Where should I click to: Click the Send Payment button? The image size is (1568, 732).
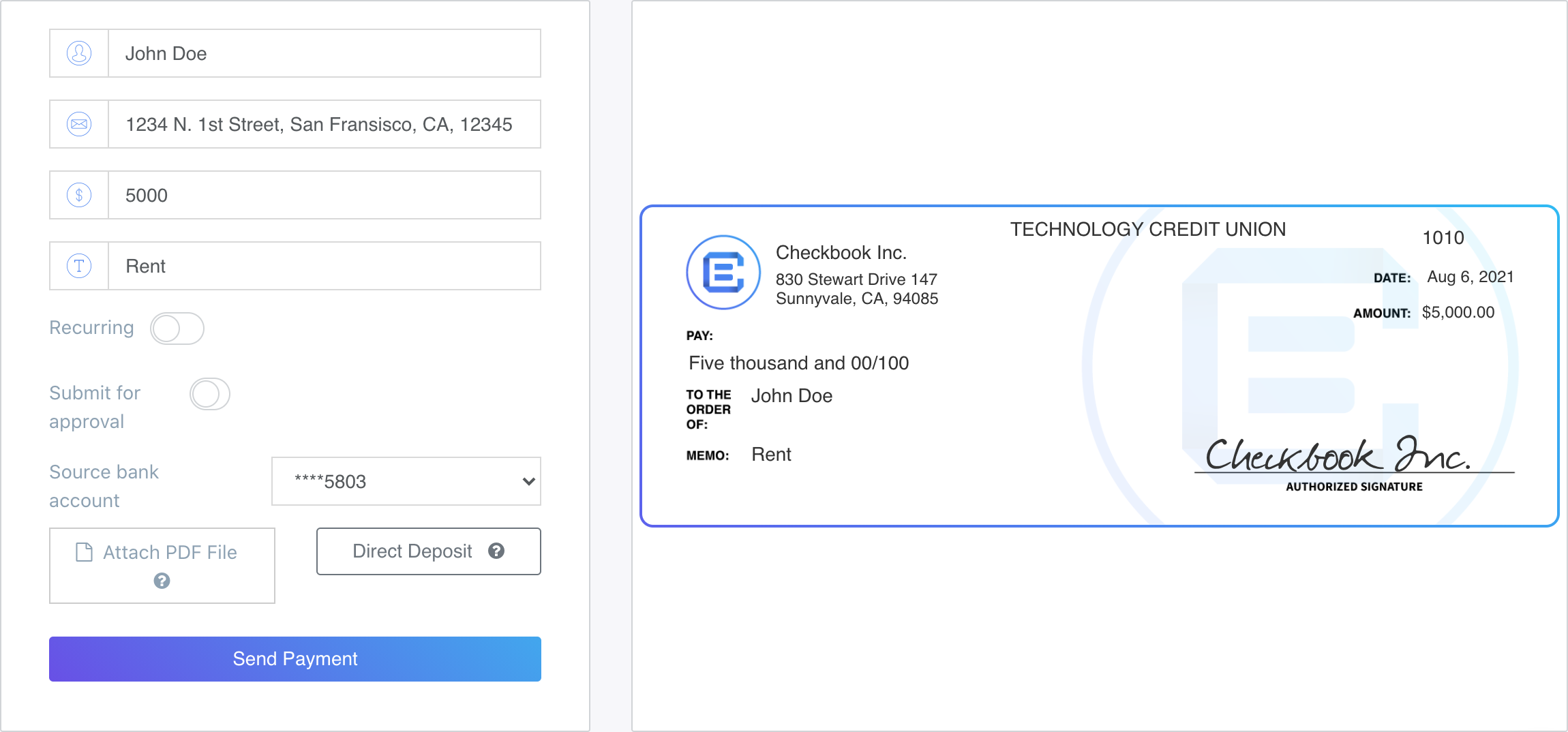(x=295, y=659)
